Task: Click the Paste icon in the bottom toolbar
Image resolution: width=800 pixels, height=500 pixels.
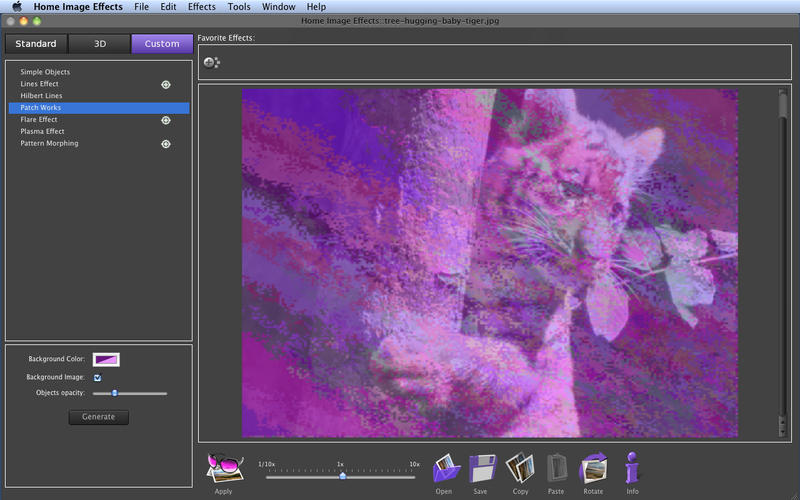Action: point(556,468)
